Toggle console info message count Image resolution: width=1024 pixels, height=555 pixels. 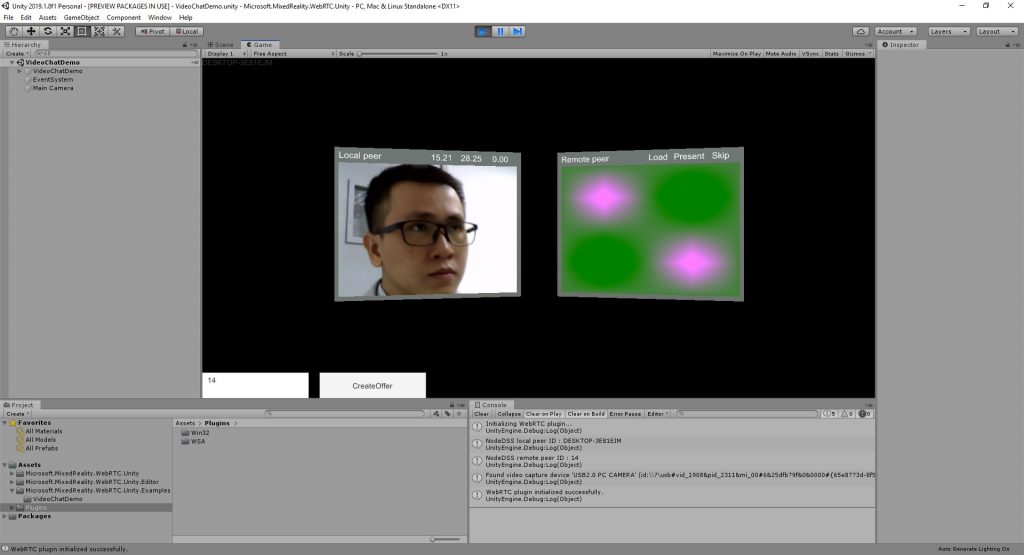tap(829, 414)
